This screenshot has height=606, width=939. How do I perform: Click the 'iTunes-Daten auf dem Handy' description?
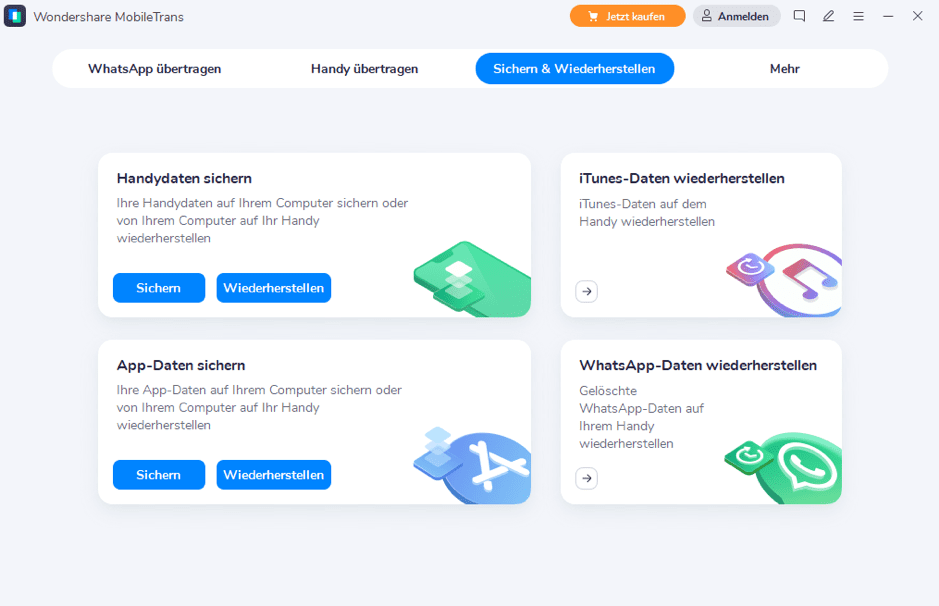click(647, 213)
